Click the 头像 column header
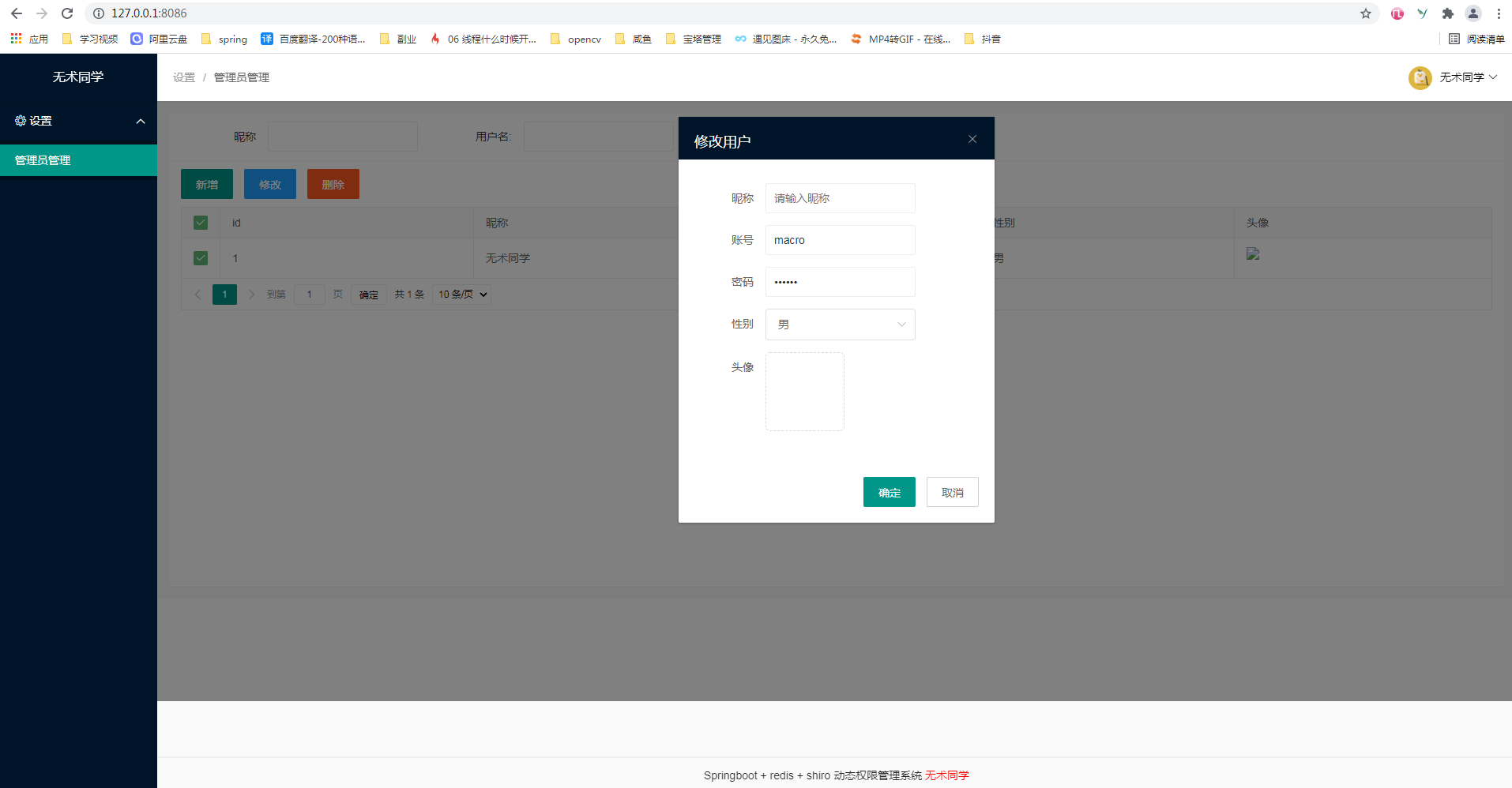 [1258, 223]
